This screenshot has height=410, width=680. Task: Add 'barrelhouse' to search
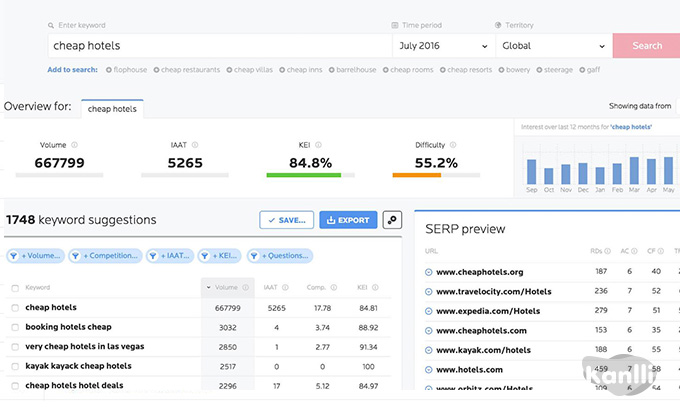coord(352,70)
